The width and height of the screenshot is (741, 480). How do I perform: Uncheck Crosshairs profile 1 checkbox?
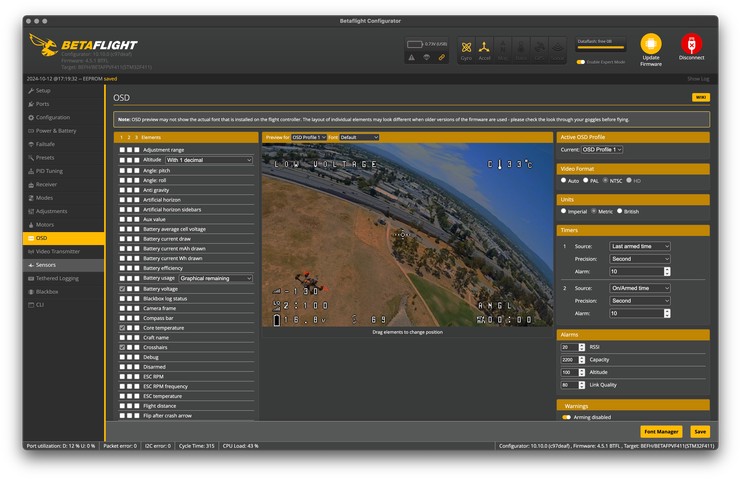click(x=122, y=347)
